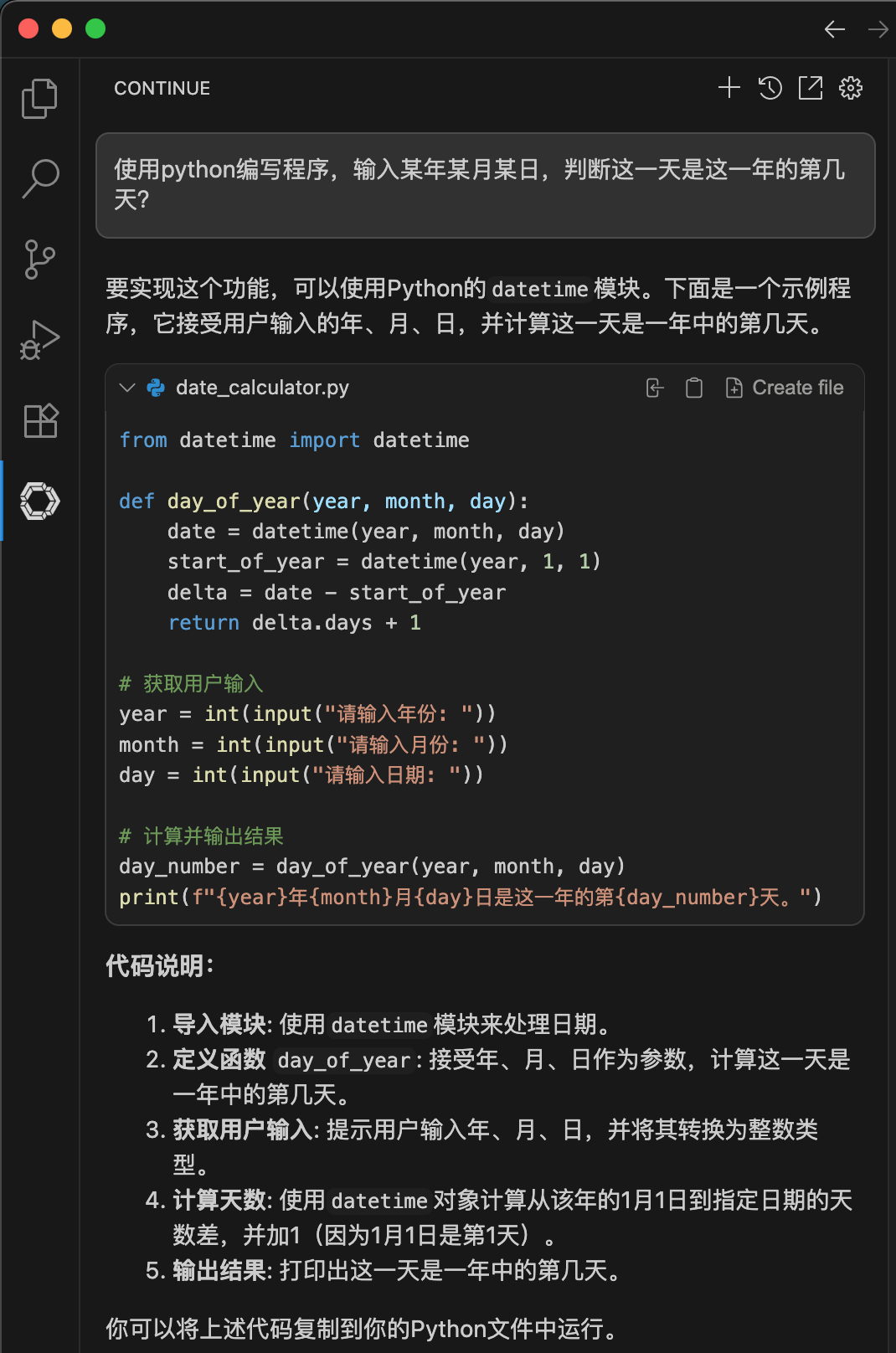The height and width of the screenshot is (1353, 896).
Task: Collapse the date_calculator.py code block
Action: pos(127,388)
